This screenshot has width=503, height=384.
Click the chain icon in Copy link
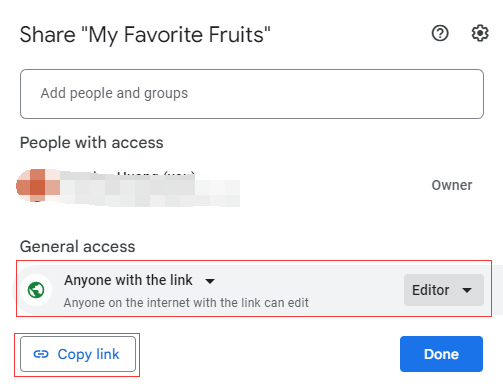click(x=41, y=354)
